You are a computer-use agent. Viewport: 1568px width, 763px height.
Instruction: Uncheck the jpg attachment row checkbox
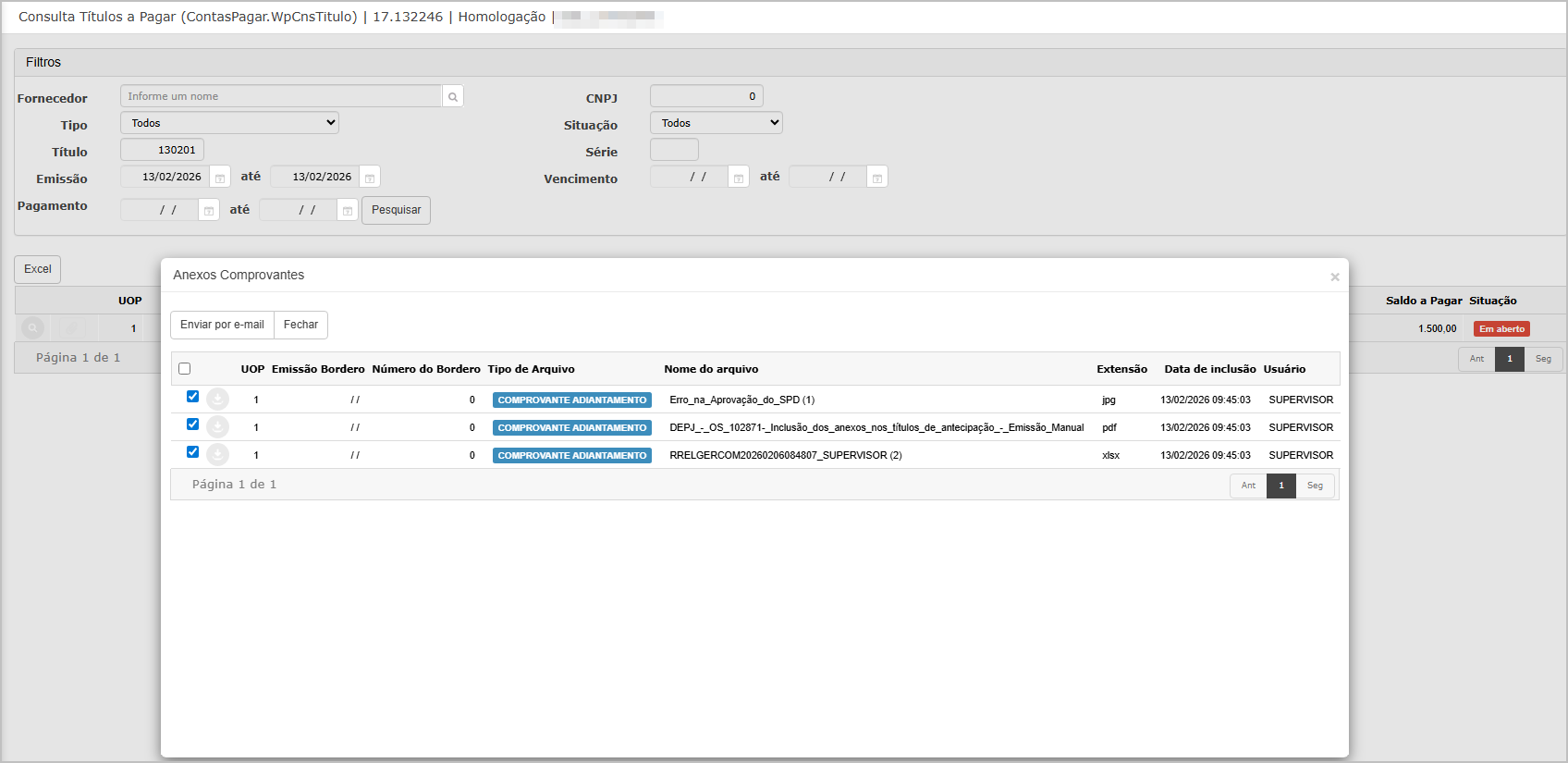192,397
